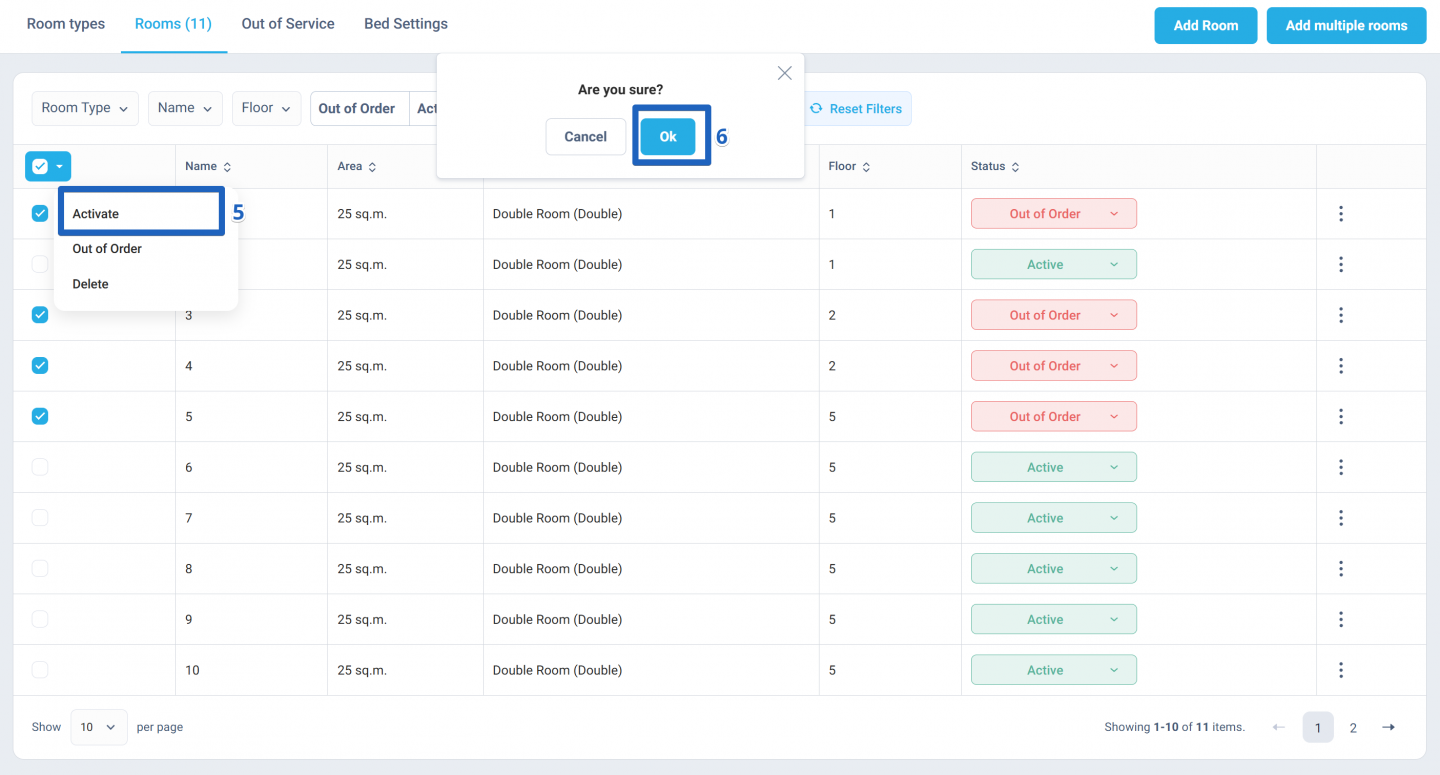Expand the Room Type filter dropdown

click(85, 108)
